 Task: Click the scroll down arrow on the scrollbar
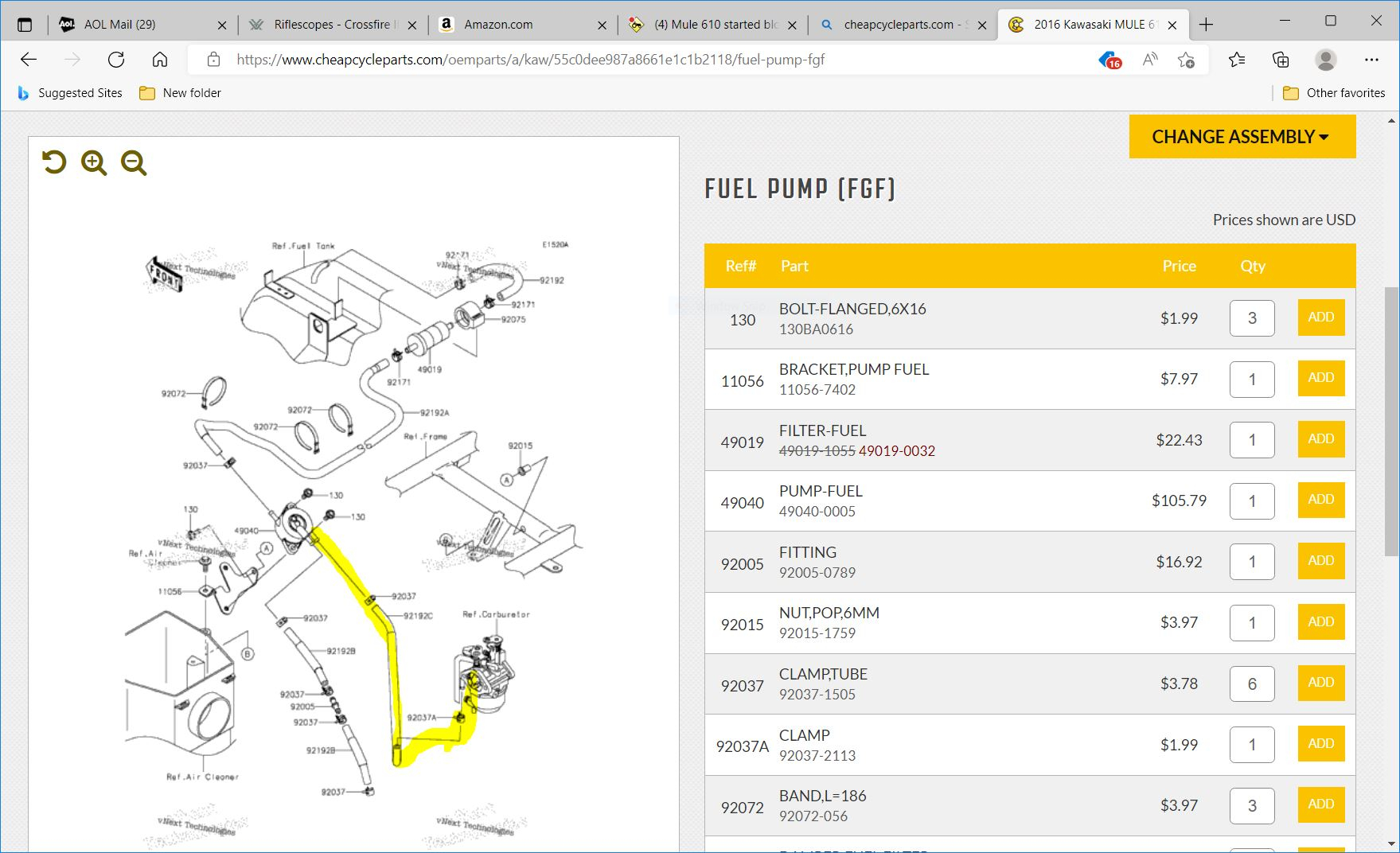pos(1391,844)
